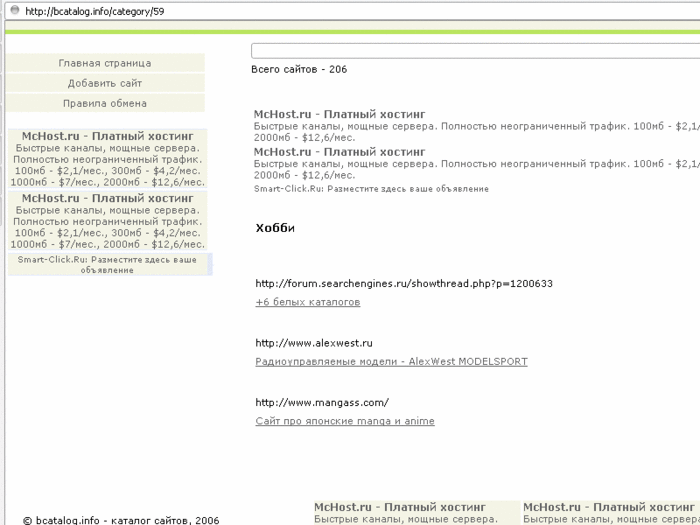Open the bottom-right McHost.ru footer ad
The image size is (700, 525).
[x=611, y=512]
